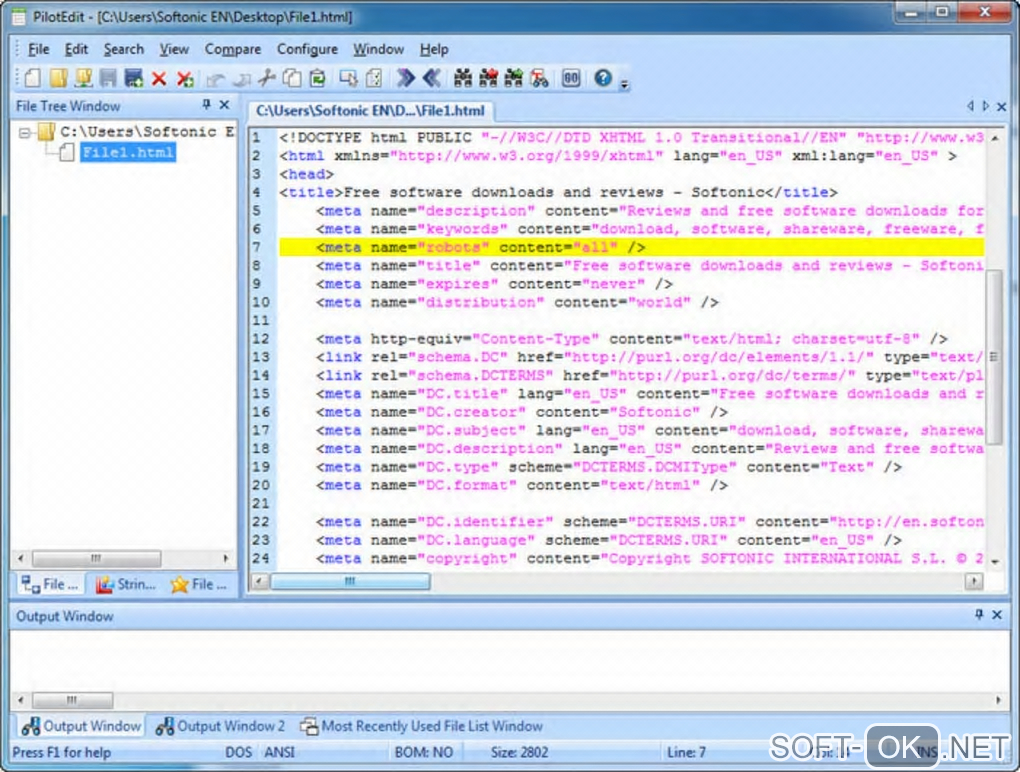This screenshot has height=772, width=1020.
Task: Open the Edit menu
Action: (76, 49)
